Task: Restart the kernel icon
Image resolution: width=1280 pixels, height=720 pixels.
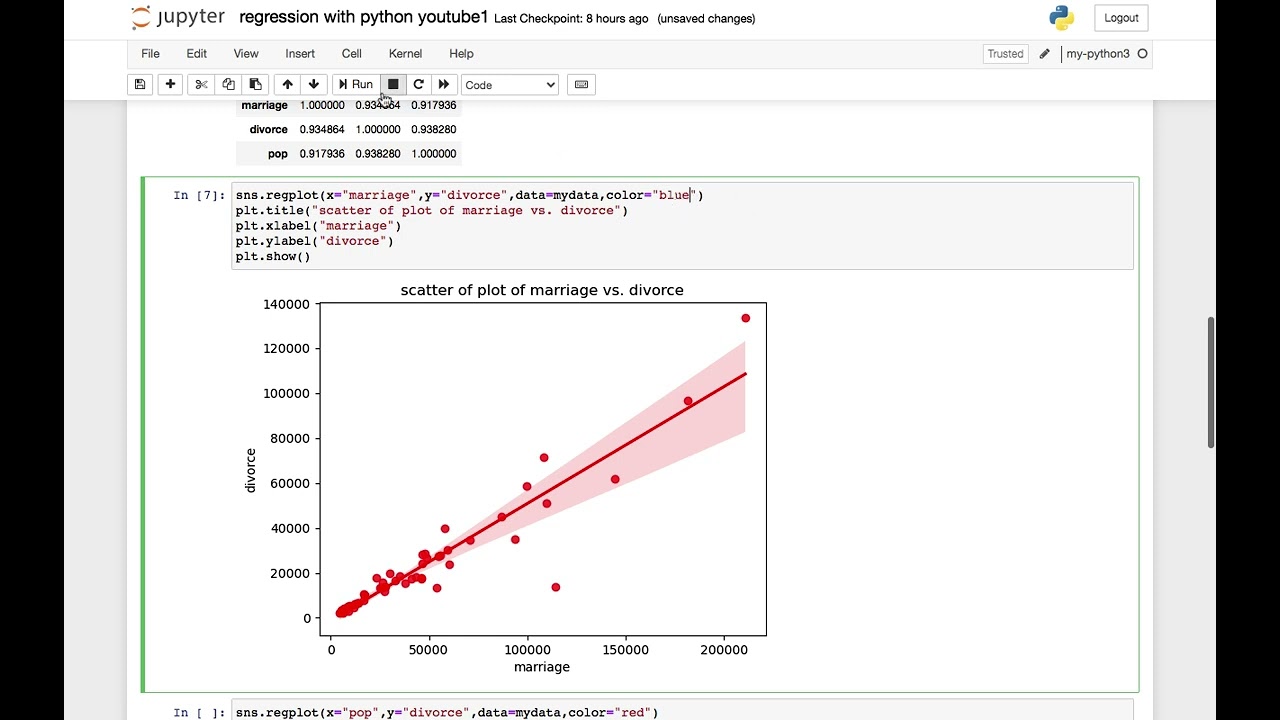Action: coord(419,85)
